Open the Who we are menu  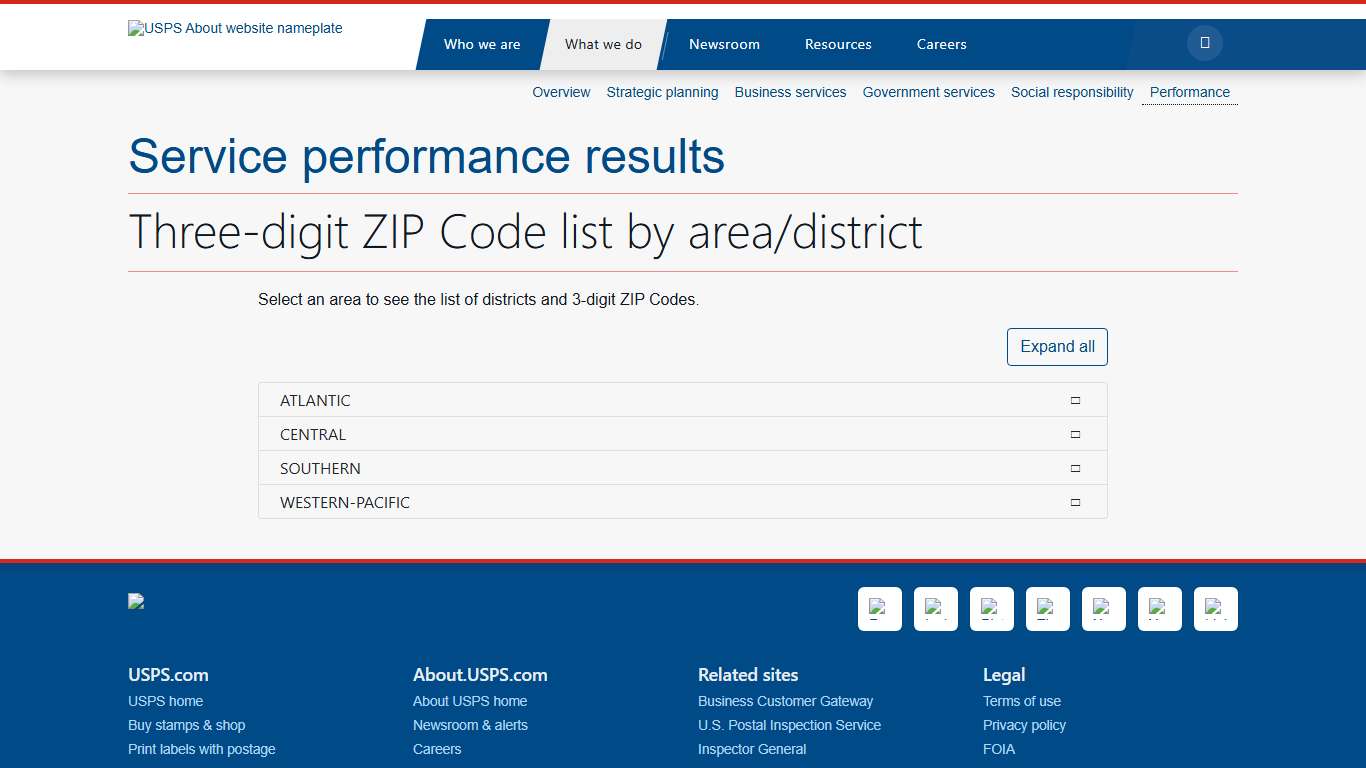(x=482, y=44)
